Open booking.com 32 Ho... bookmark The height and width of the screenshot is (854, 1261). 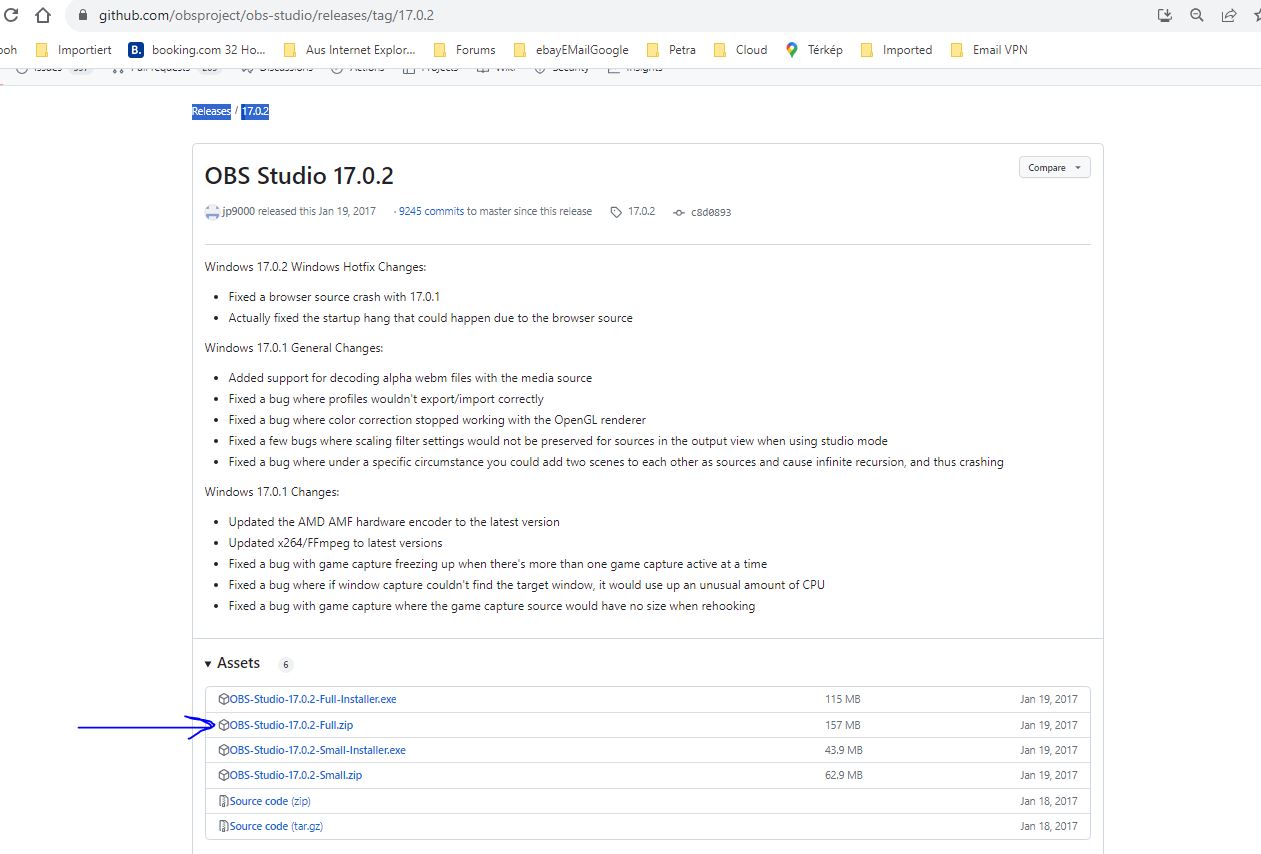[197, 50]
